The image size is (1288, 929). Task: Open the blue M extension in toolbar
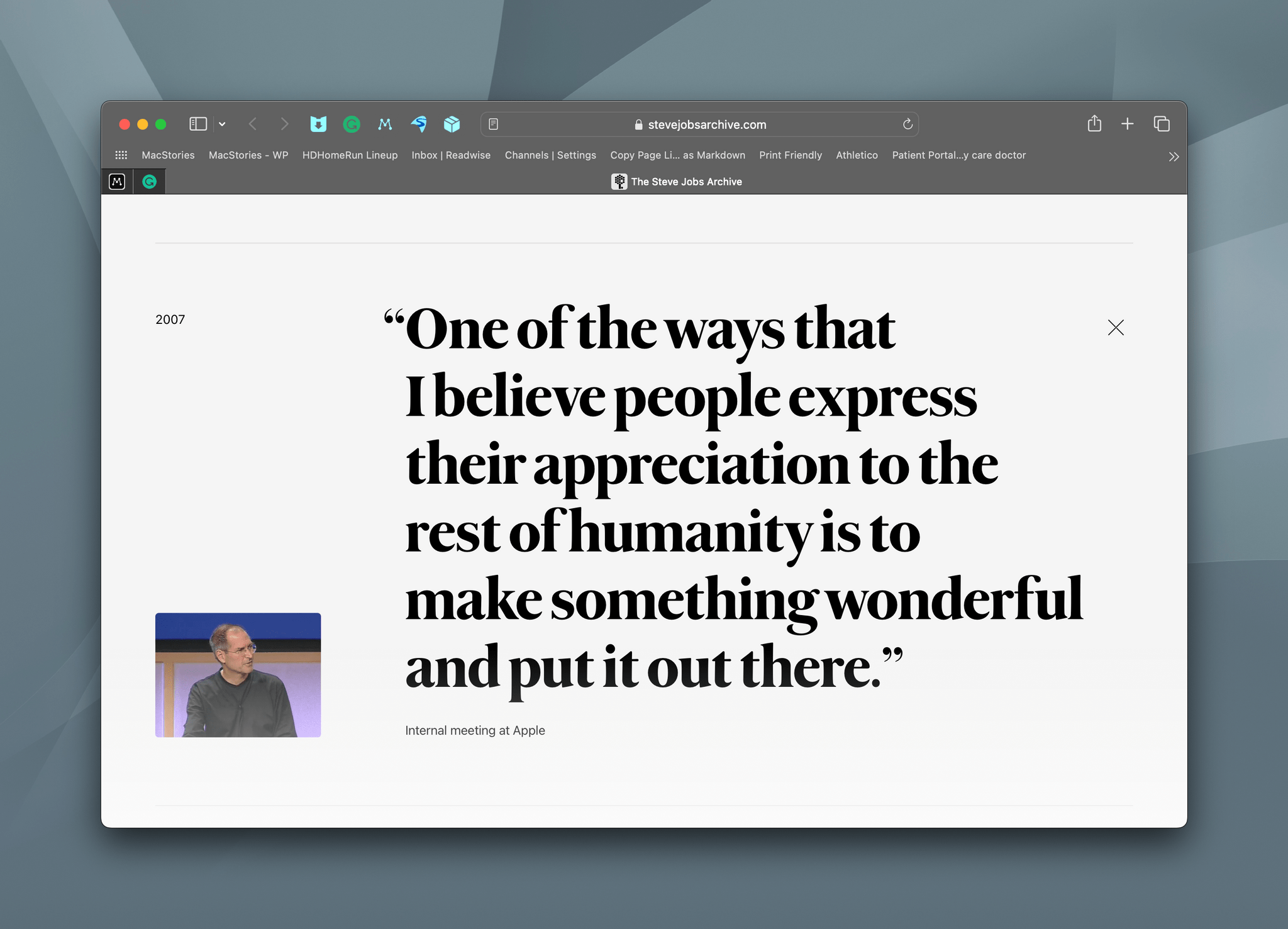coord(385,124)
